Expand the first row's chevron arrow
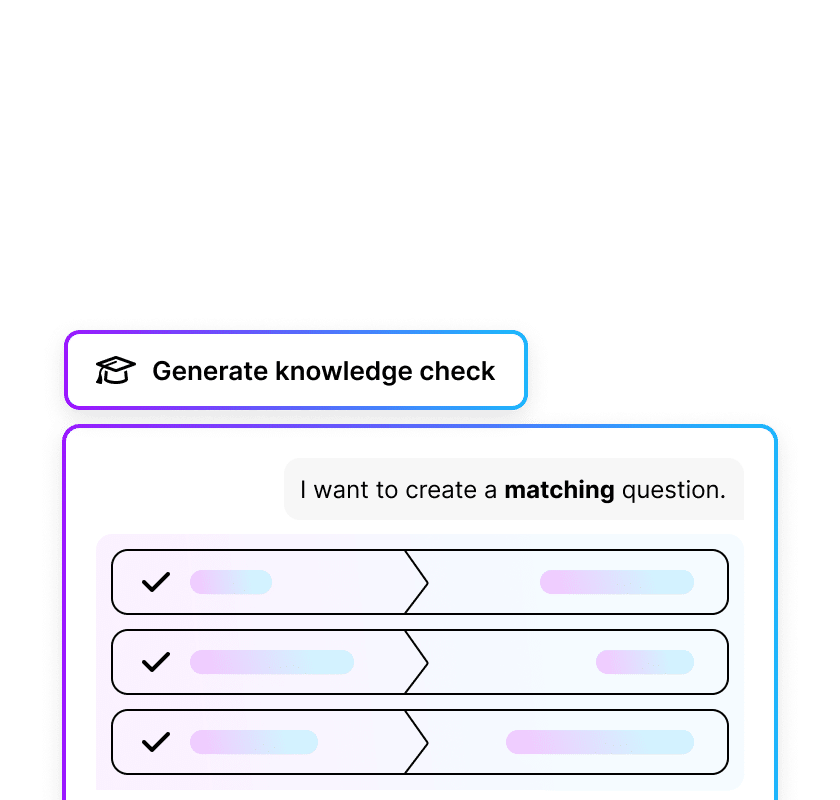The image size is (840, 800). pos(416,582)
